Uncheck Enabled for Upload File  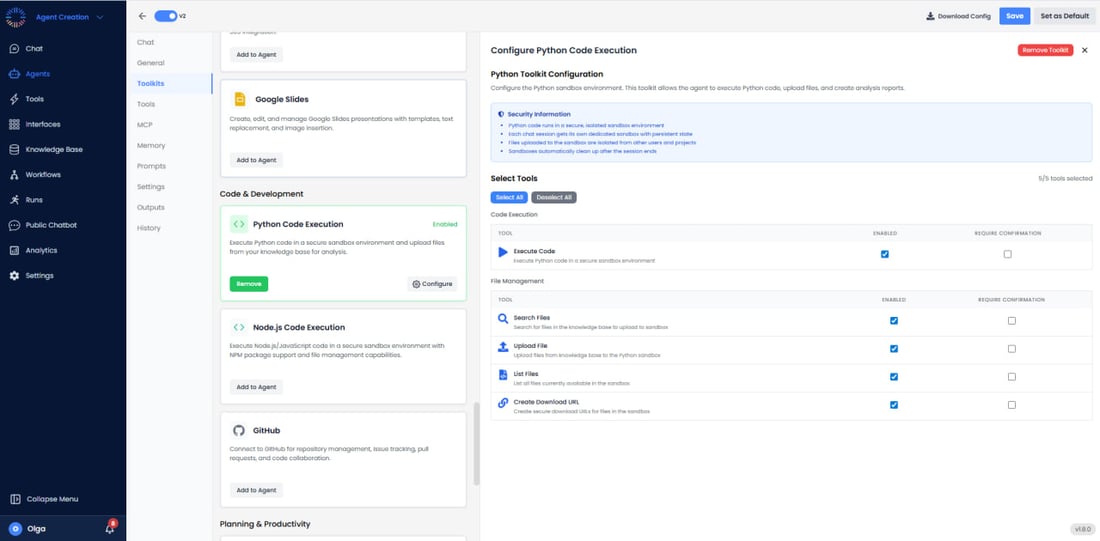[894, 349]
